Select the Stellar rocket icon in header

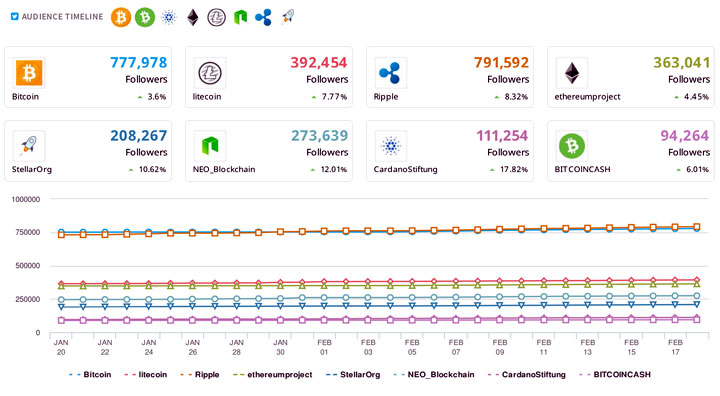pos(288,17)
